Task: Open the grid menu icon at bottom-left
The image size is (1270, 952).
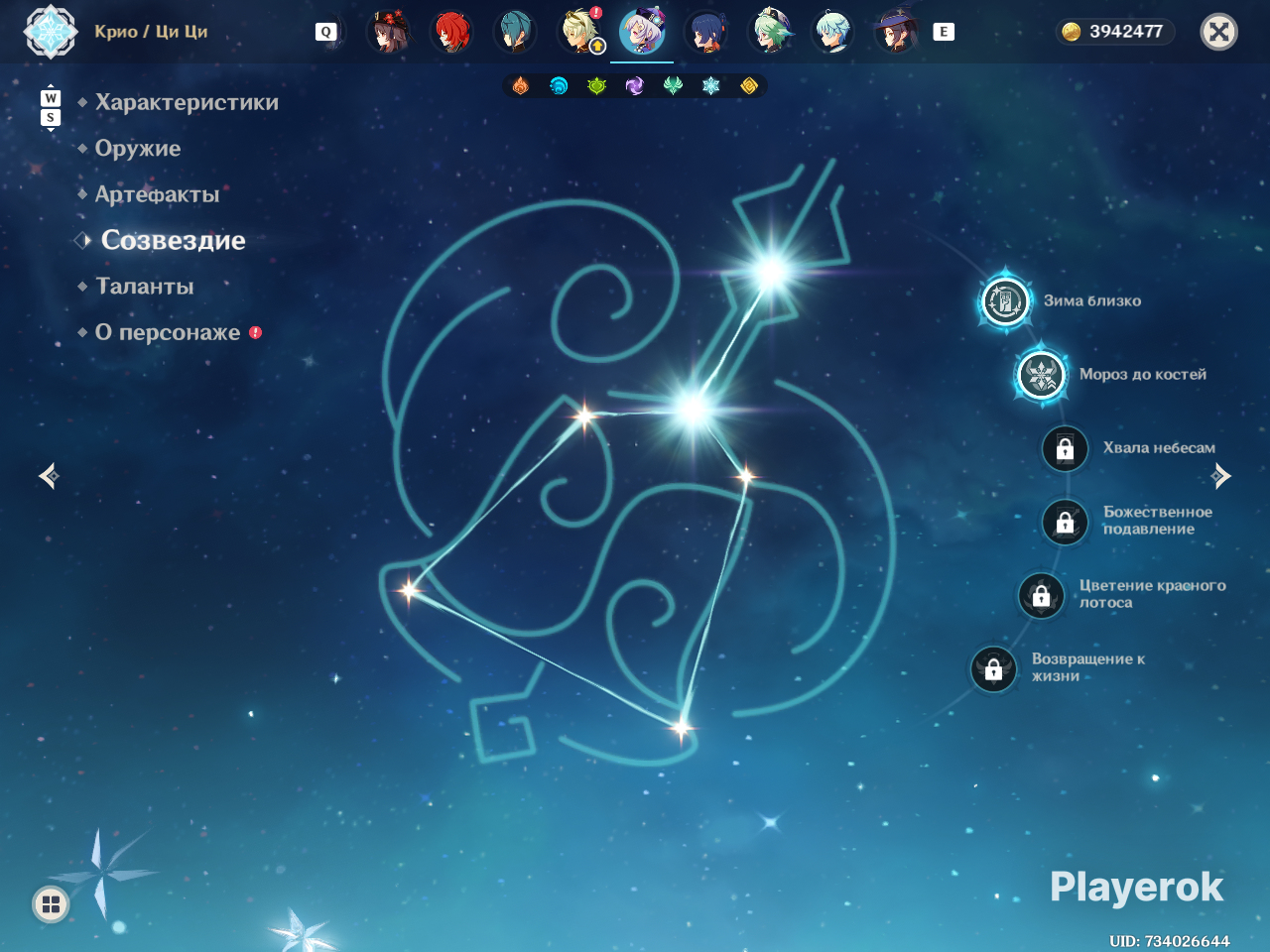Action: tap(51, 904)
